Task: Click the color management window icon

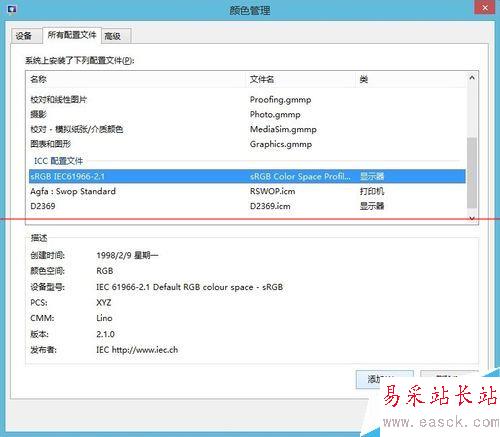Action: pyautogui.click(x=12, y=9)
